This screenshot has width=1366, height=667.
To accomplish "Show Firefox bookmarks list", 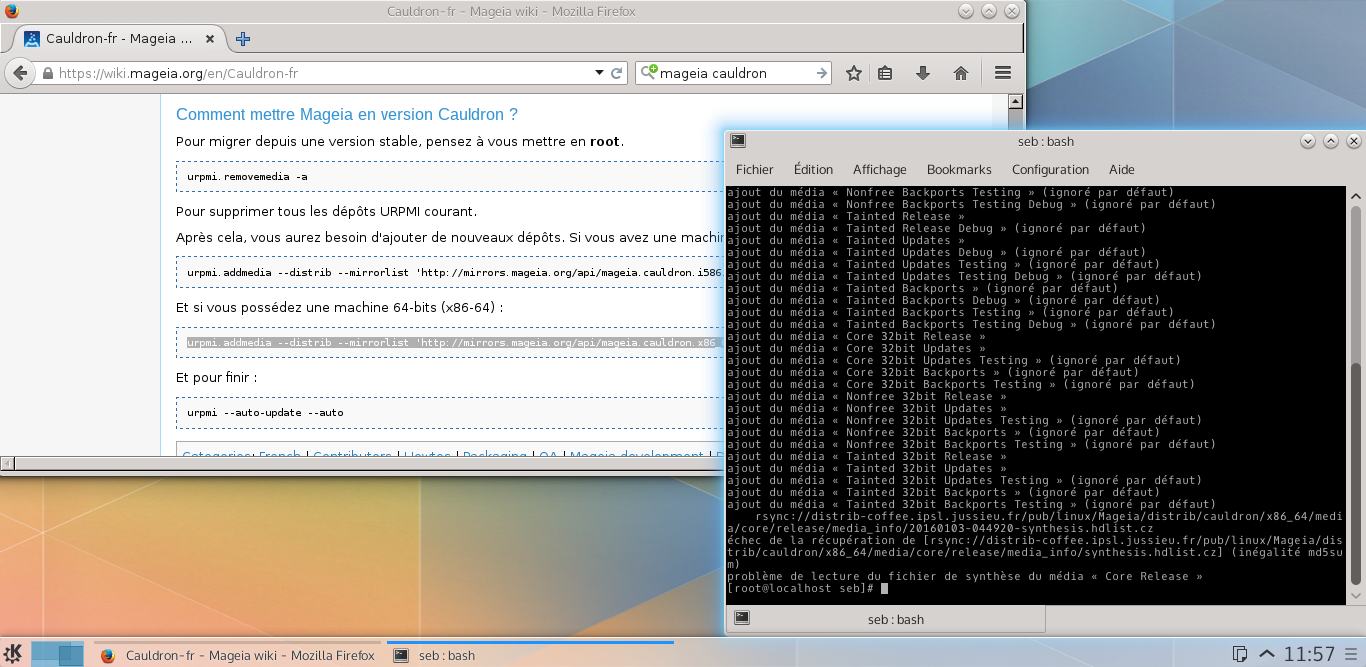I will click(x=885, y=73).
